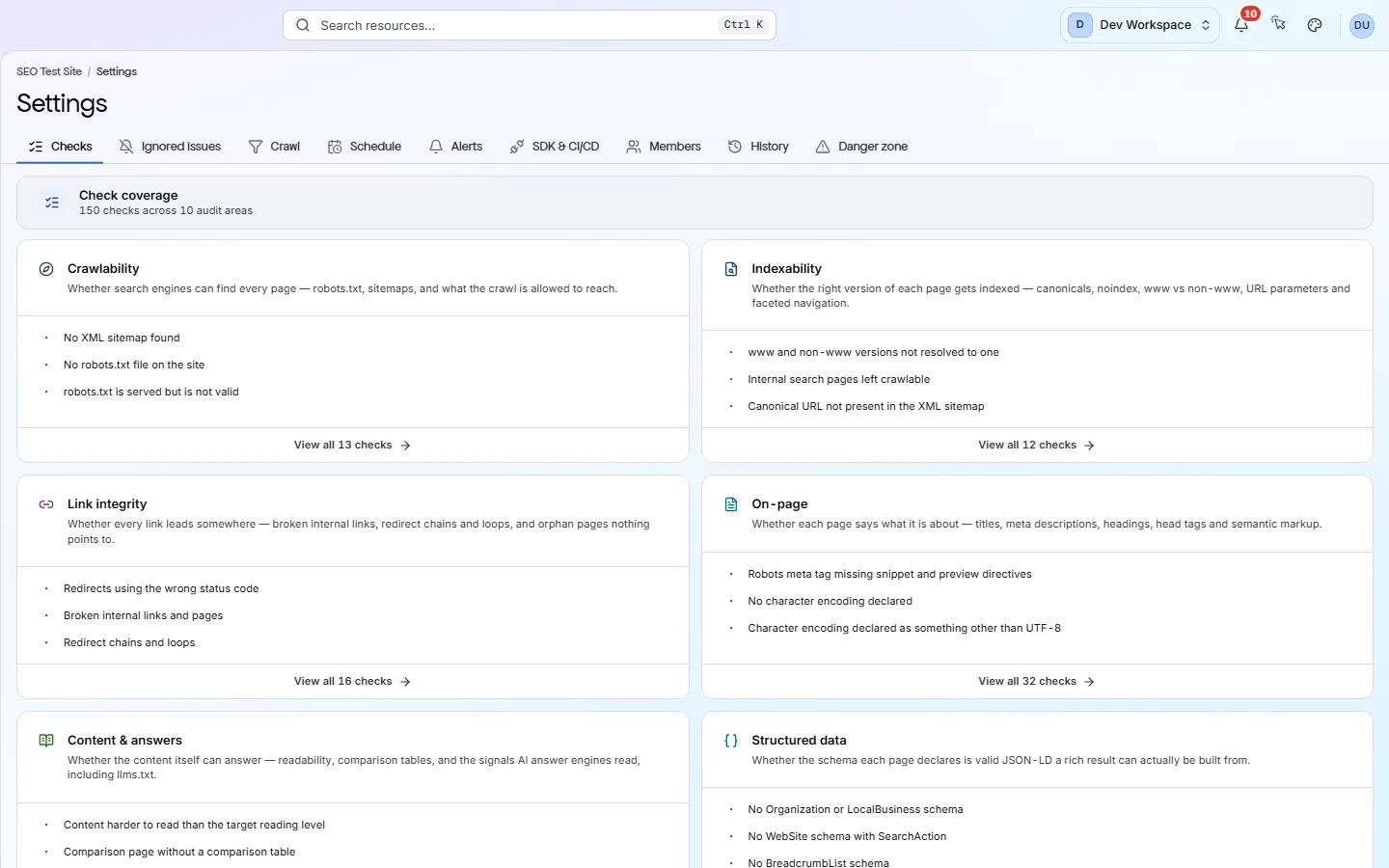
Task: Click 'No character encoding declared' check
Action: 831,601
